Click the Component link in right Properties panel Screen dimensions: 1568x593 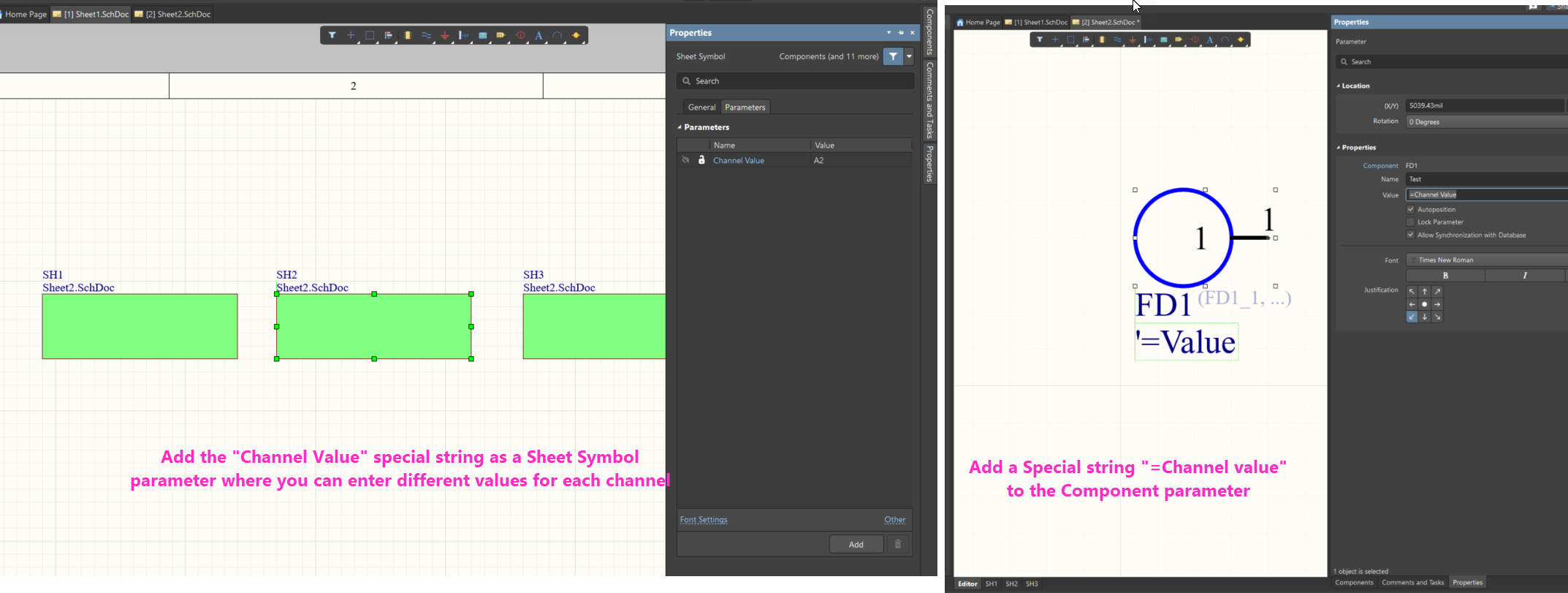1380,166
